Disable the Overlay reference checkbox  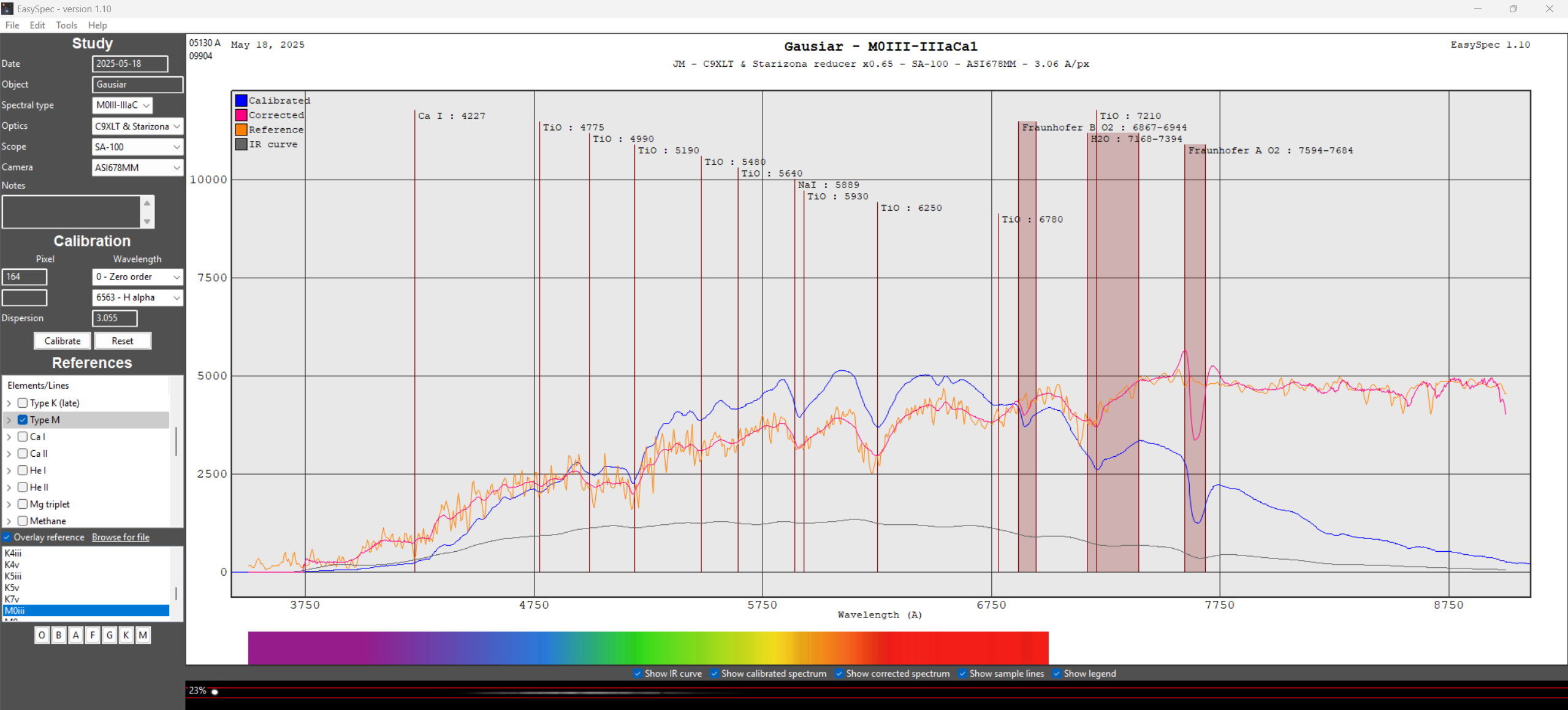tap(7, 537)
